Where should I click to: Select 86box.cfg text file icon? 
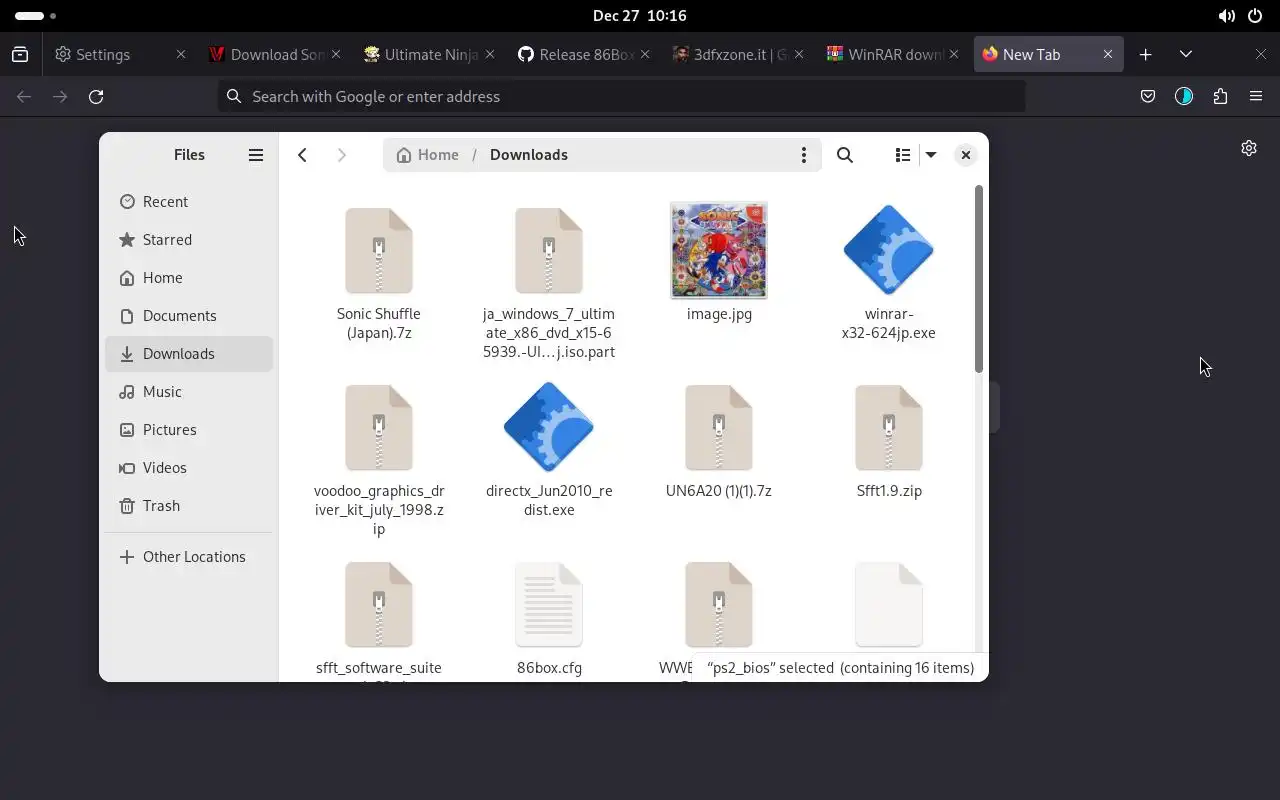549,605
